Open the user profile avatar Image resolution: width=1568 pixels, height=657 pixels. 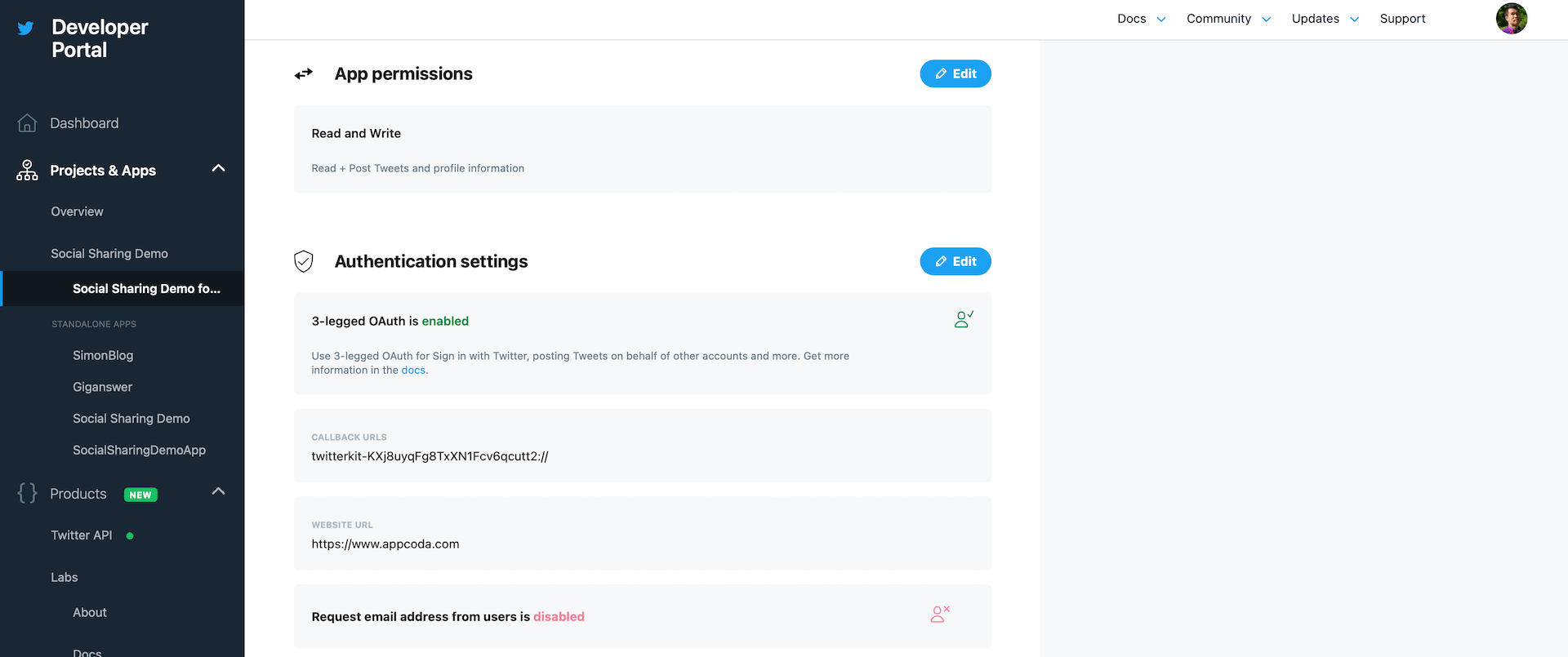[x=1511, y=19]
